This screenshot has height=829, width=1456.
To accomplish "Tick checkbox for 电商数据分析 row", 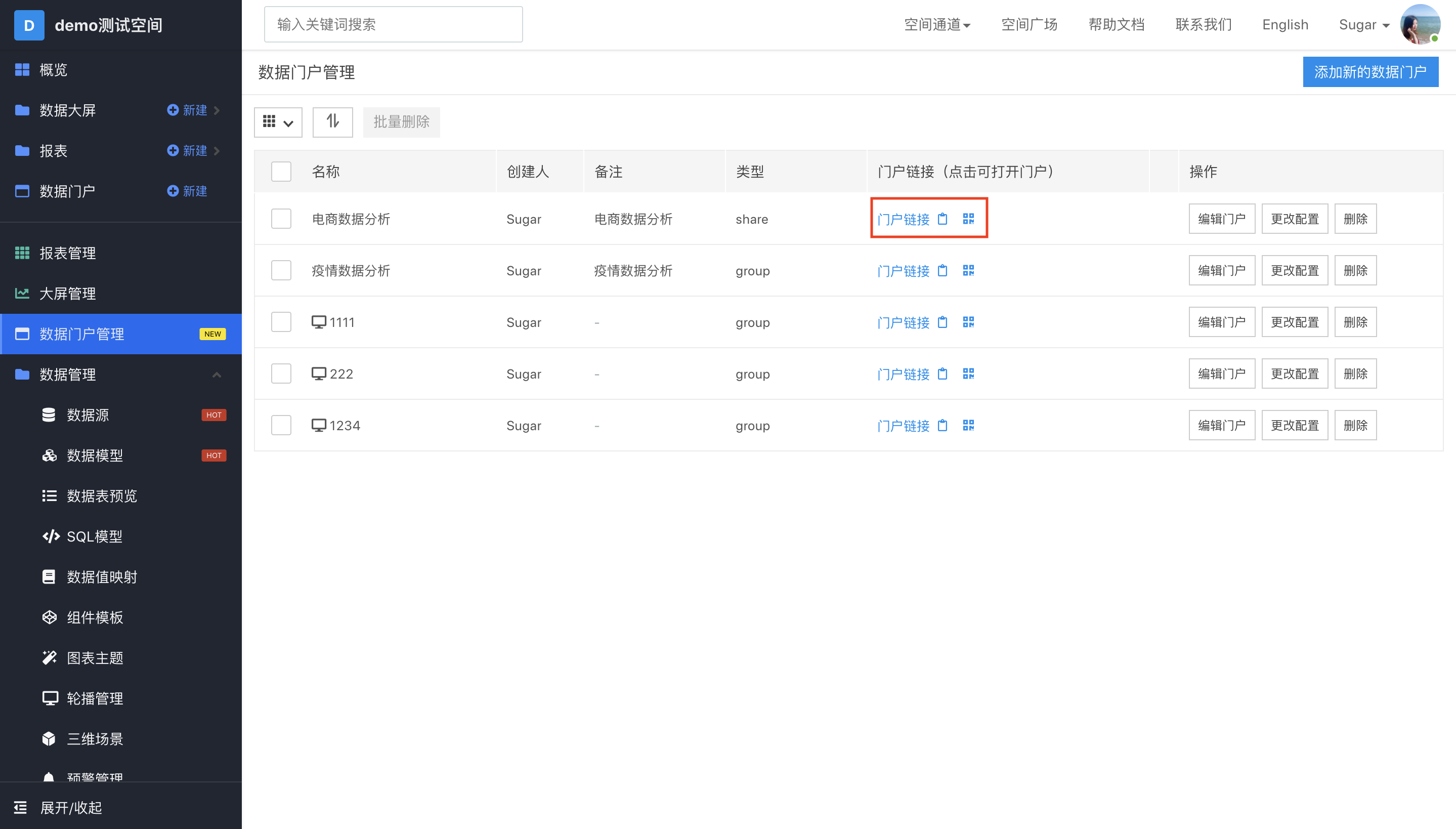I will point(281,219).
